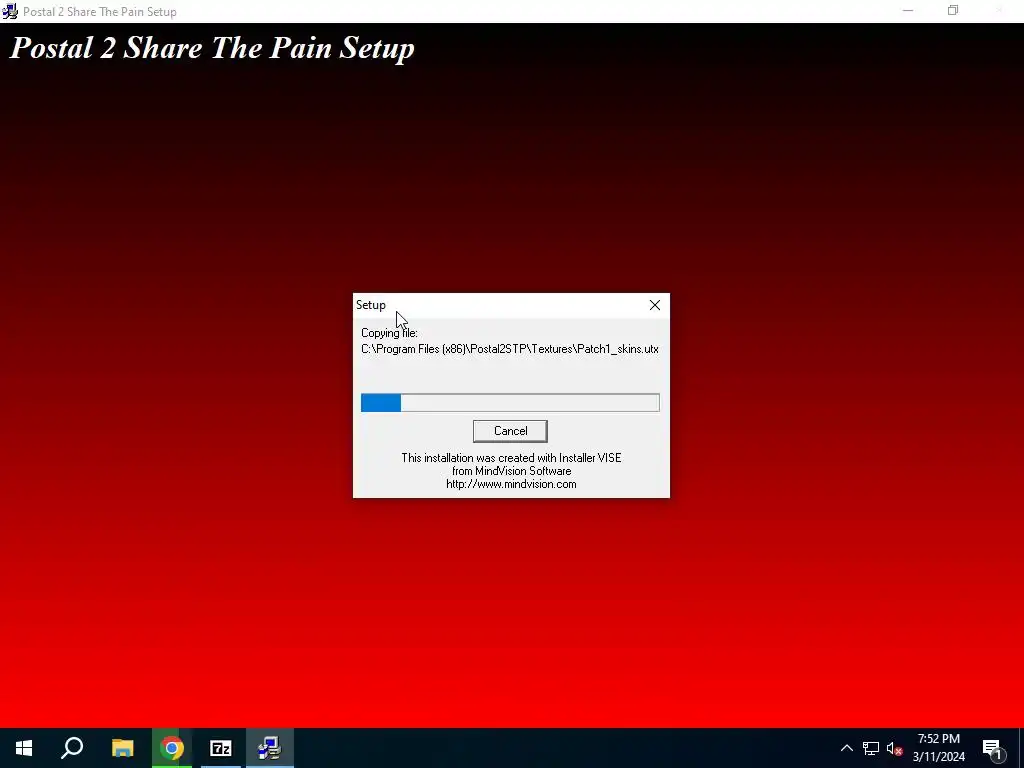Click 'This installation was created with Installer VISE'
This screenshot has height=768, width=1024.
pyautogui.click(x=511, y=458)
